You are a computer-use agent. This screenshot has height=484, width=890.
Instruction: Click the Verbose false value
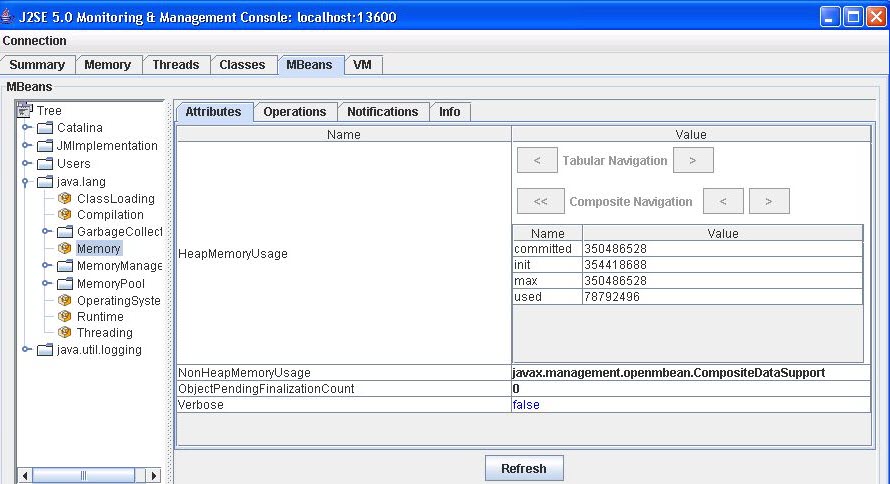point(526,405)
